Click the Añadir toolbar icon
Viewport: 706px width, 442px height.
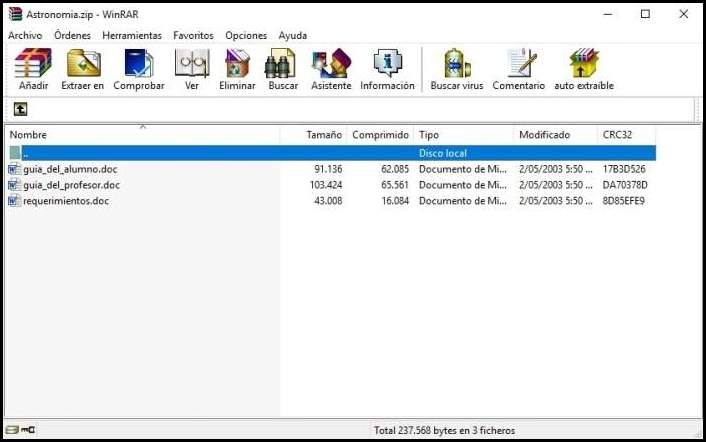pos(33,69)
